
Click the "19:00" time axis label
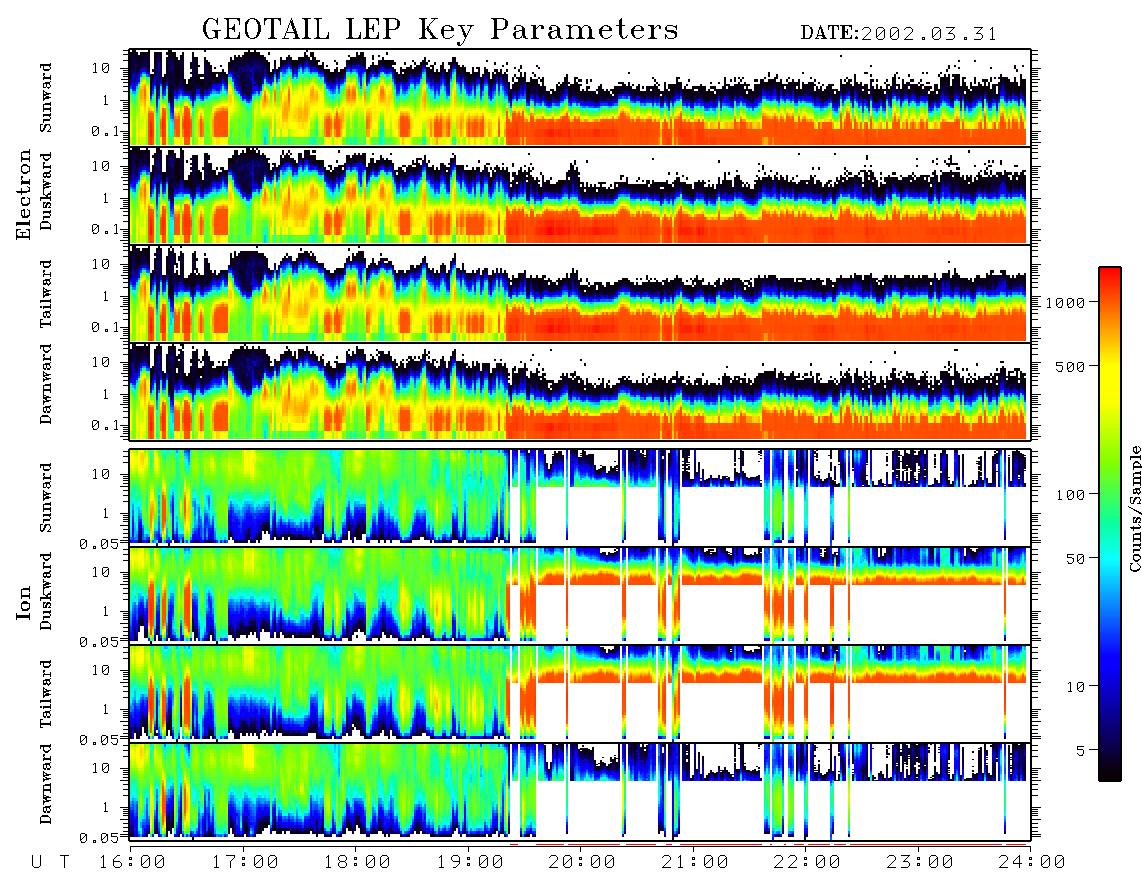point(470,863)
